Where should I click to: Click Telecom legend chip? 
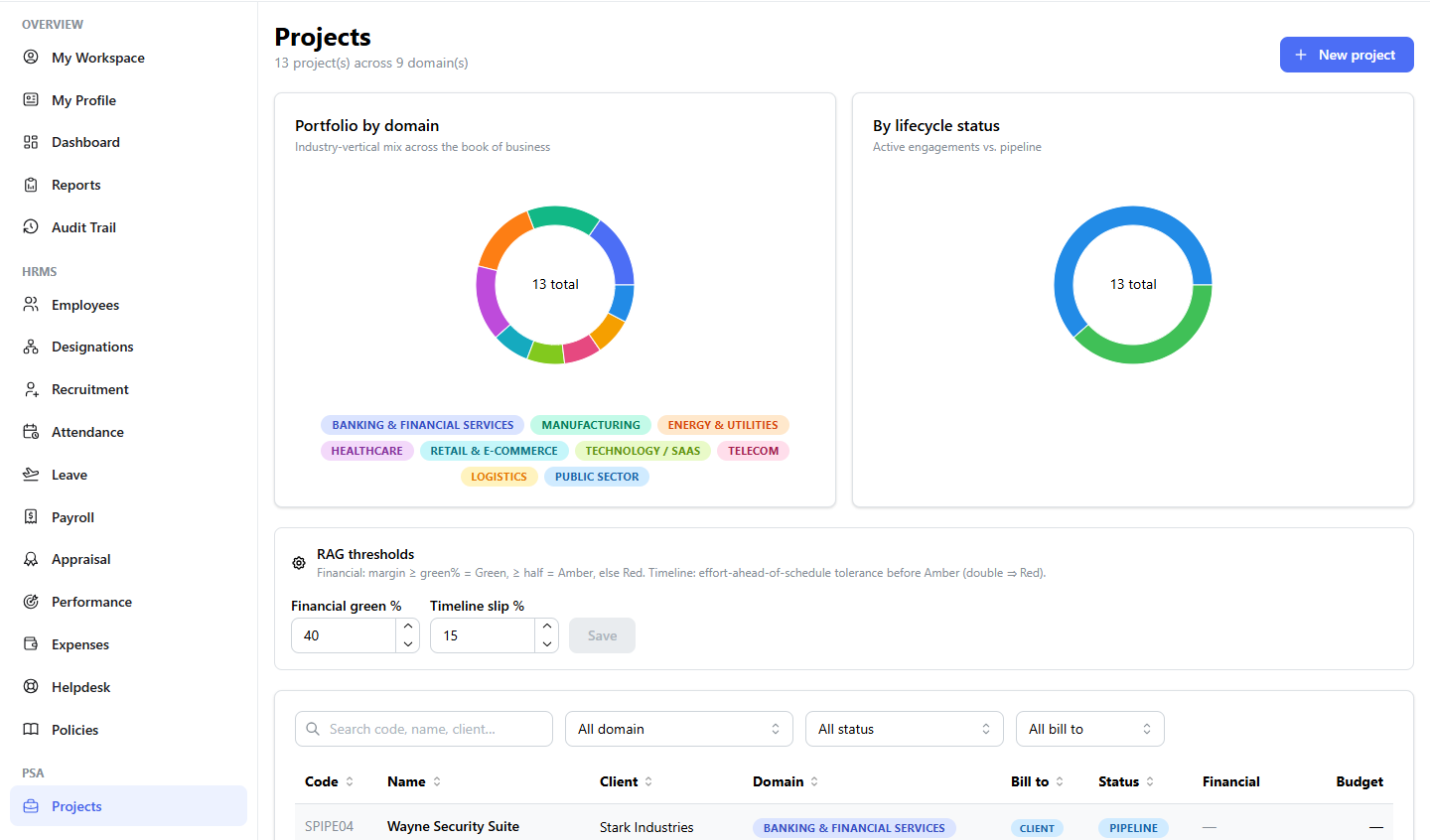(x=753, y=451)
